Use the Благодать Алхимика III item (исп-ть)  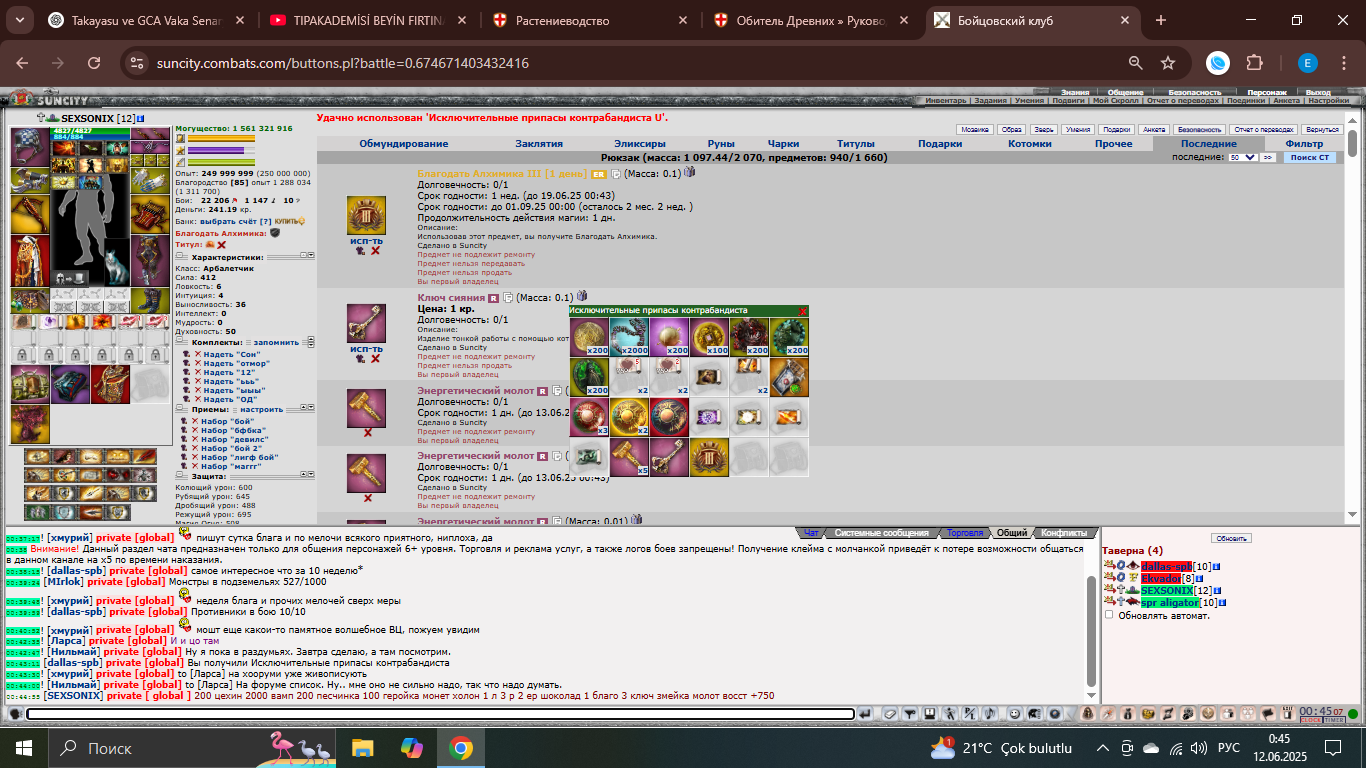(x=366, y=241)
